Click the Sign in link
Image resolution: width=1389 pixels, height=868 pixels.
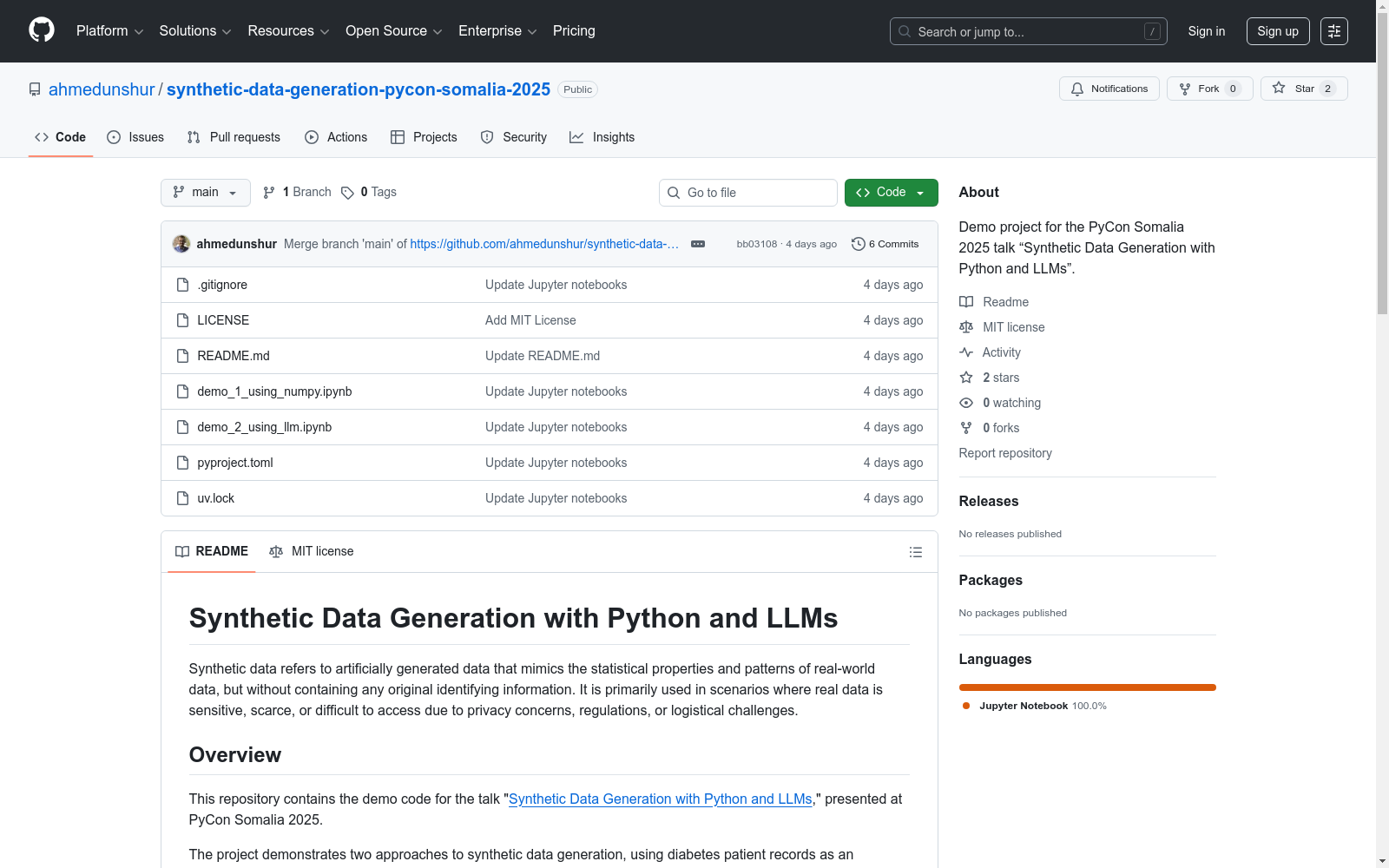(x=1207, y=31)
